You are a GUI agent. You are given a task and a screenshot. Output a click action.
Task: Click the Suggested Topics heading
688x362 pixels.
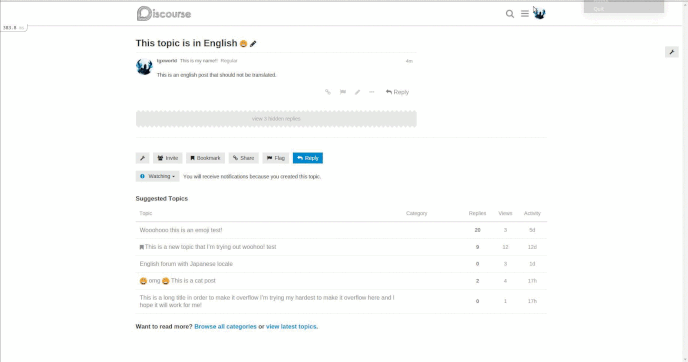tap(161, 198)
